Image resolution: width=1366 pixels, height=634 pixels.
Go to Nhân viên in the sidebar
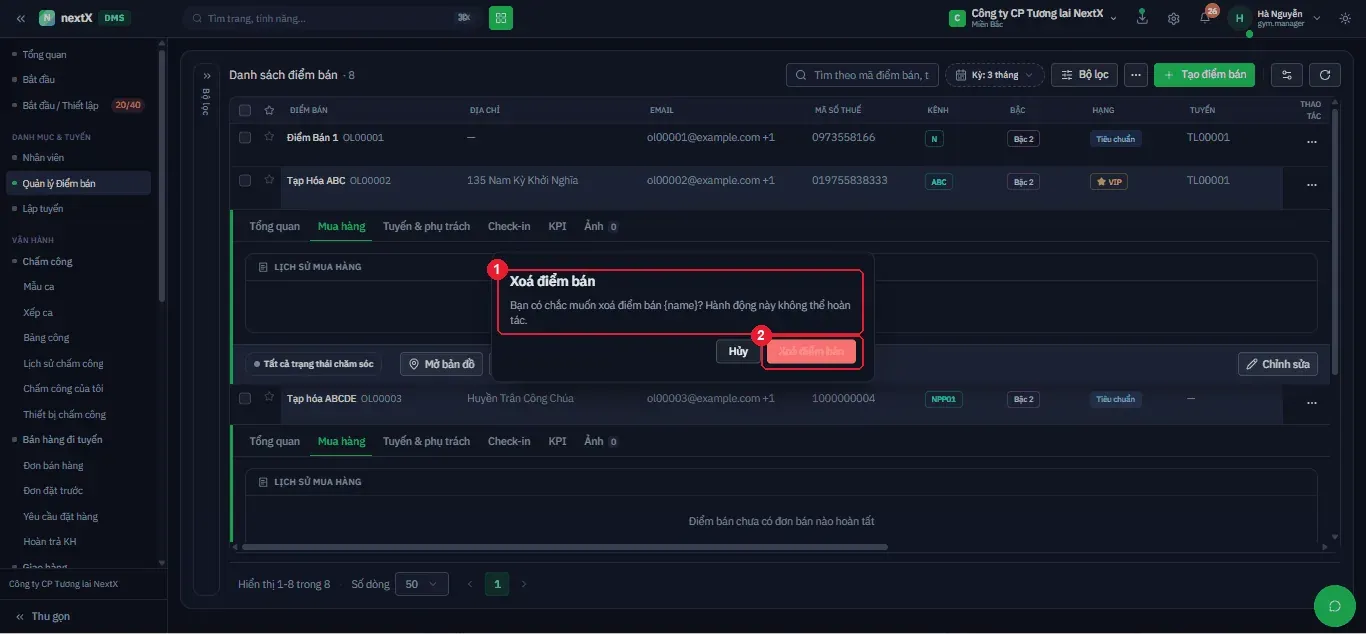coord(43,157)
